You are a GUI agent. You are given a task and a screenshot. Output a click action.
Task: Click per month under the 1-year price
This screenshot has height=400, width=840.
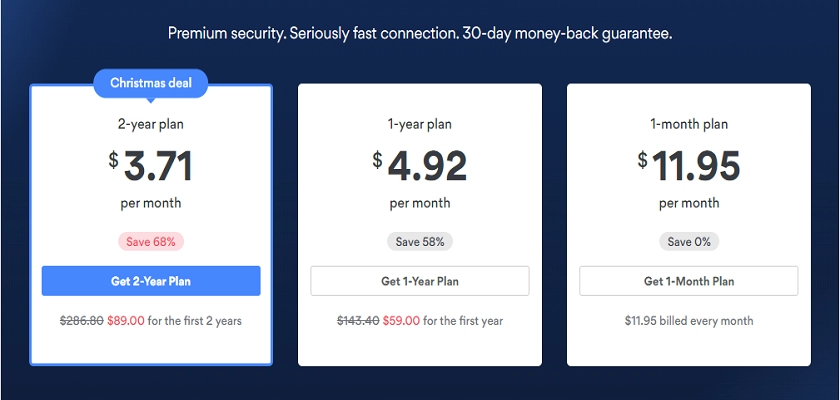419,203
